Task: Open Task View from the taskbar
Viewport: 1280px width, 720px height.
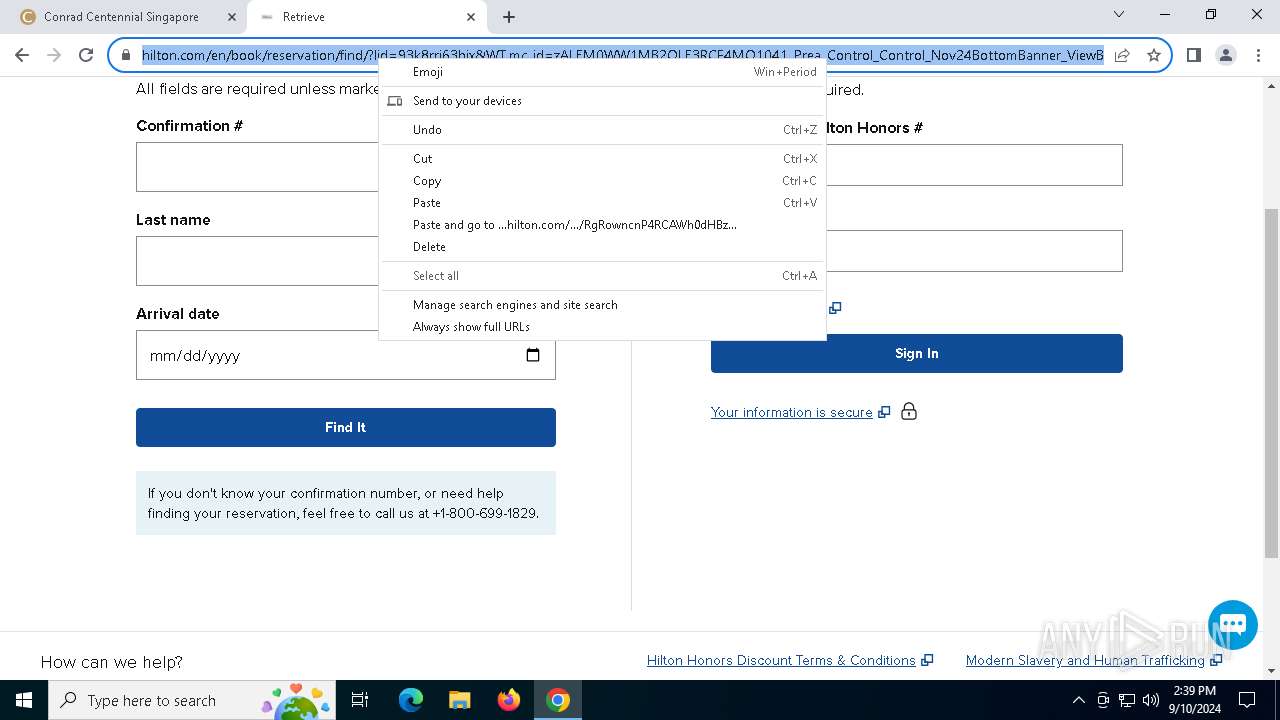Action: 360,700
